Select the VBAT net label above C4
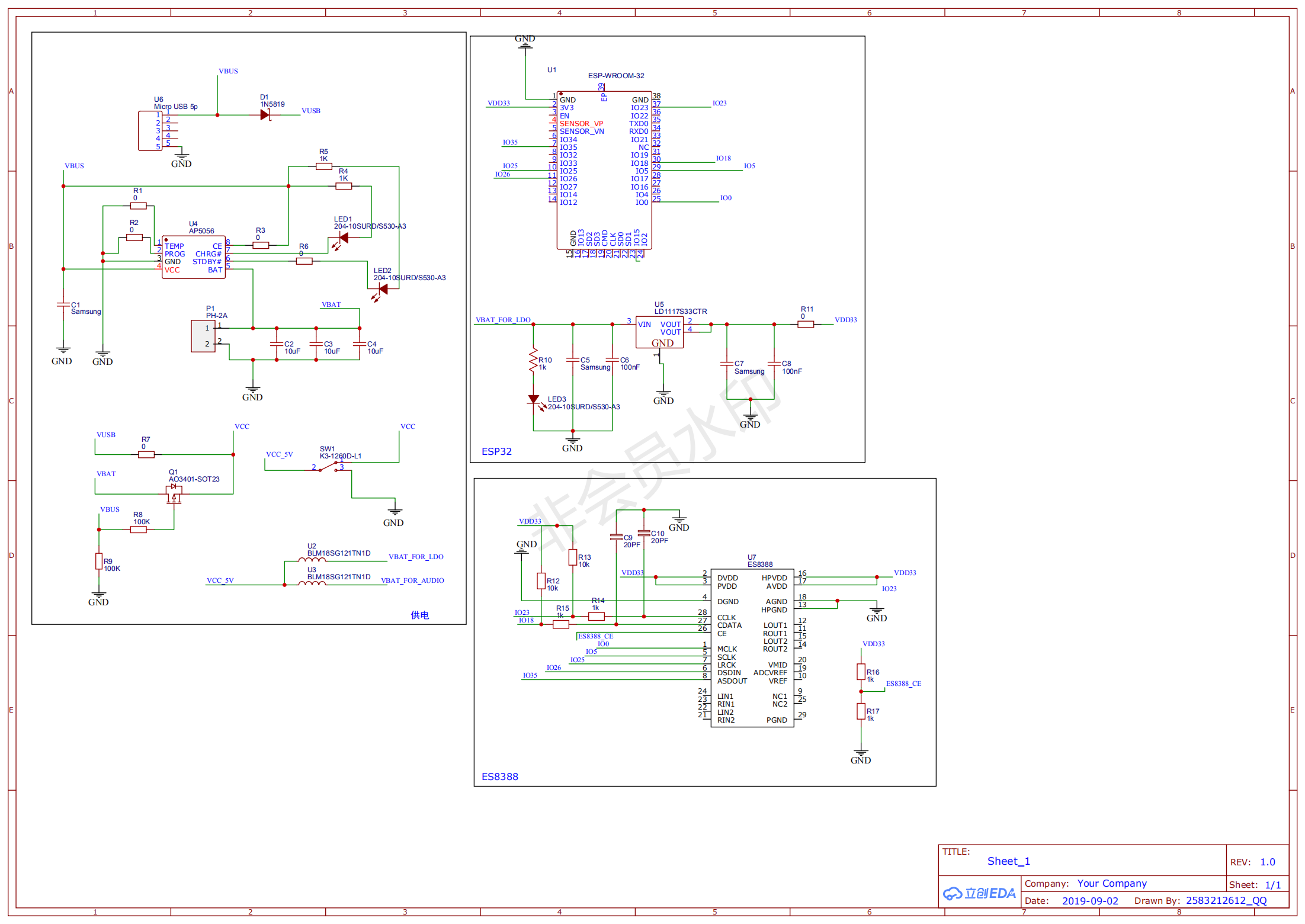 click(331, 304)
